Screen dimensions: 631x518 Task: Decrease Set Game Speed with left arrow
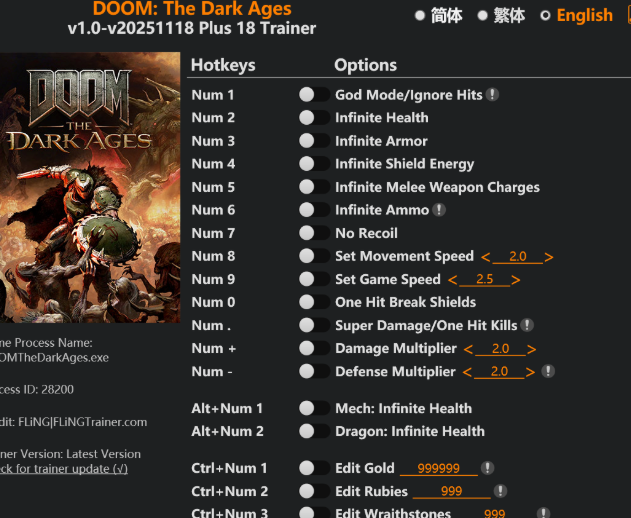453,280
